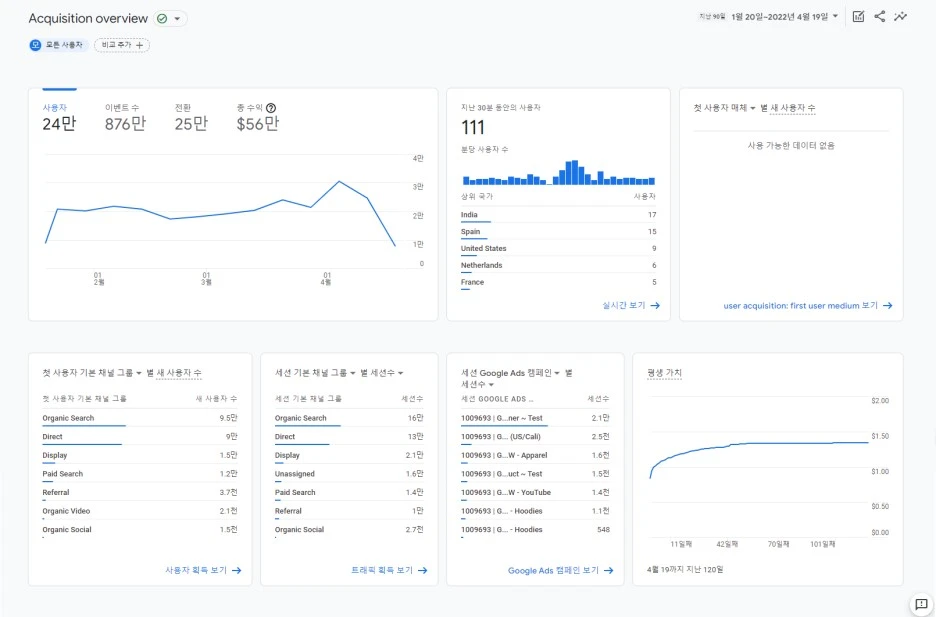Open the session default channel group dropdown
936x617 pixels.
tap(353, 373)
